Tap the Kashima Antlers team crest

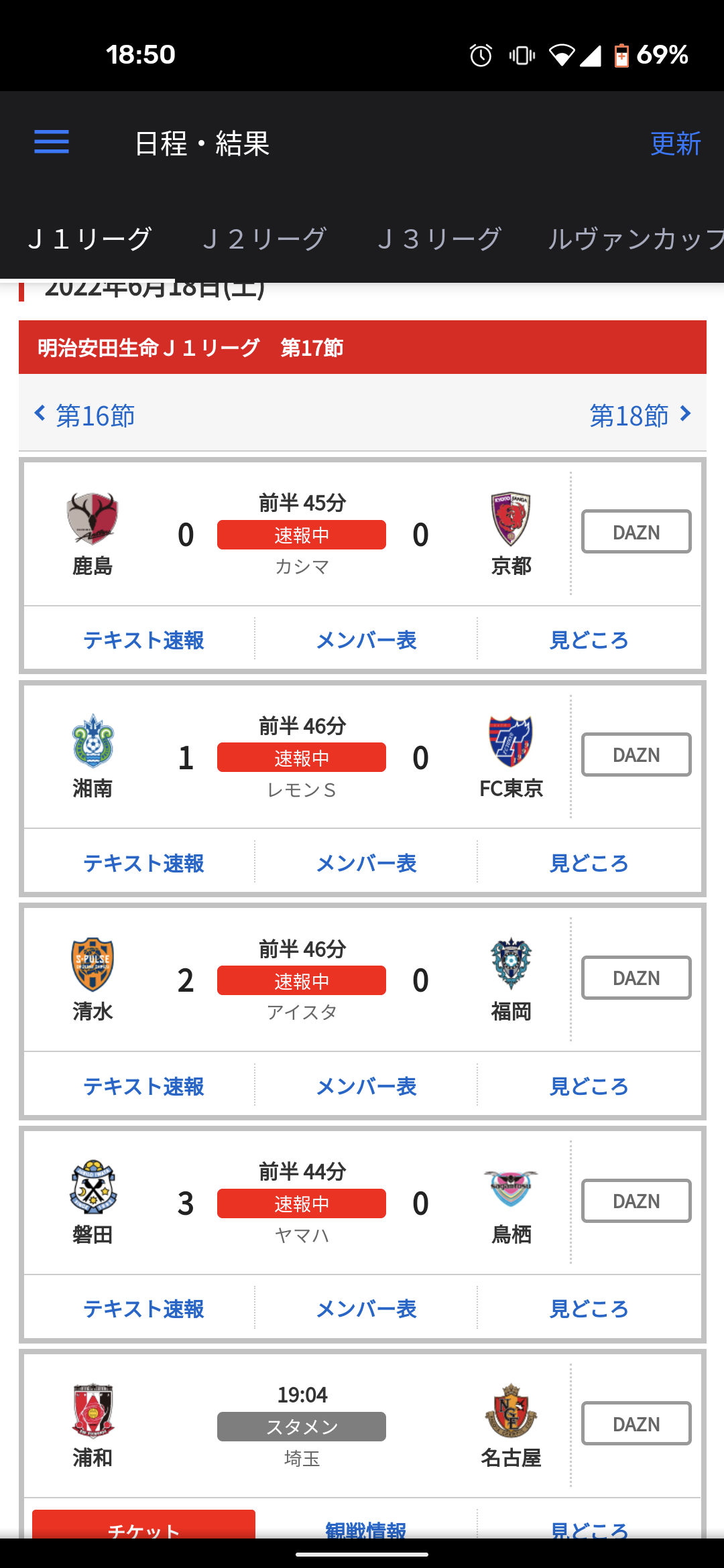click(x=93, y=519)
